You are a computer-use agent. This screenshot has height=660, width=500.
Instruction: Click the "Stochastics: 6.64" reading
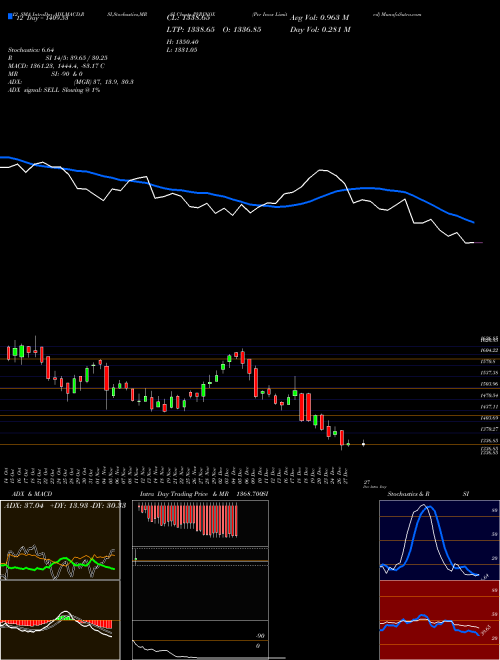pyautogui.click(x=31, y=50)
